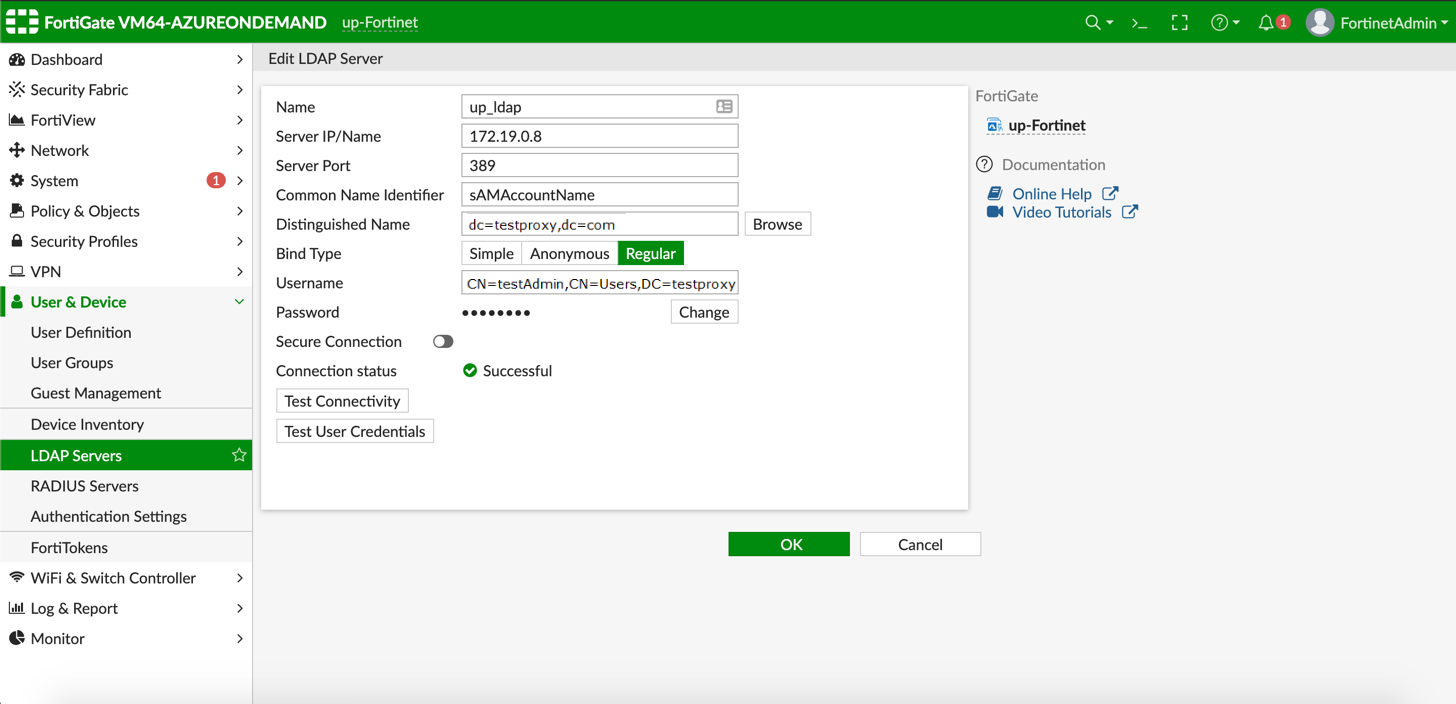
Task: Click the Server IP/Name input field
Action: pyautogui.click(x=599, y=136)
